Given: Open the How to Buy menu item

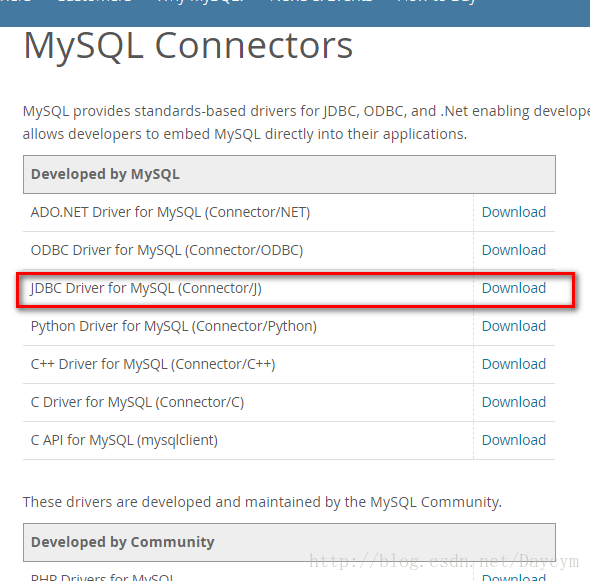Looking at the screenshot, I should click(x=436, y=2).
